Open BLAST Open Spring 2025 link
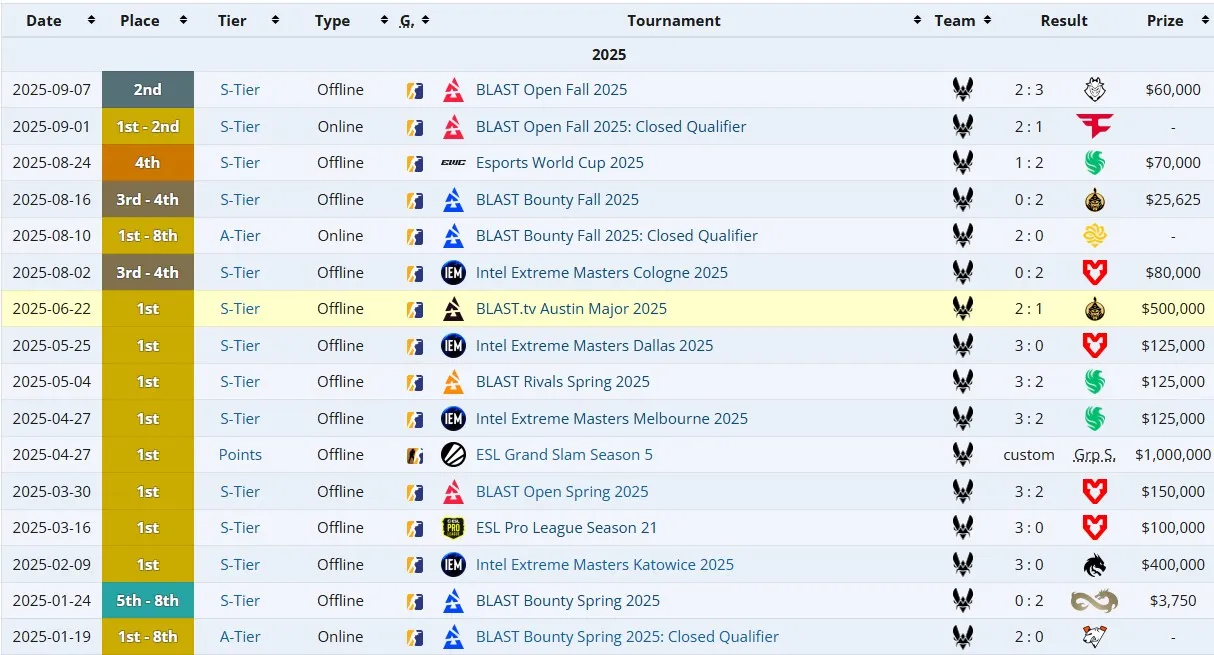 [x=562, y=491]
